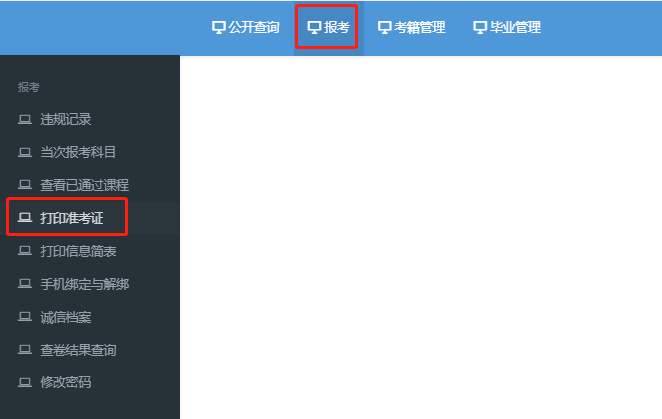The width and height of the screenshot is (662, 419).
Task: Click the laptop icon next to 违规记录
Action: coord(25,120)
